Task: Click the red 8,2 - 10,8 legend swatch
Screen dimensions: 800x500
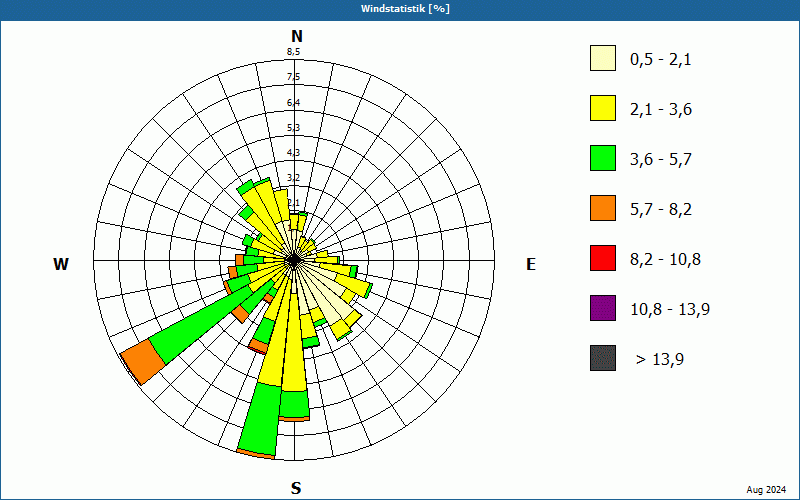Action: point(603,258)
